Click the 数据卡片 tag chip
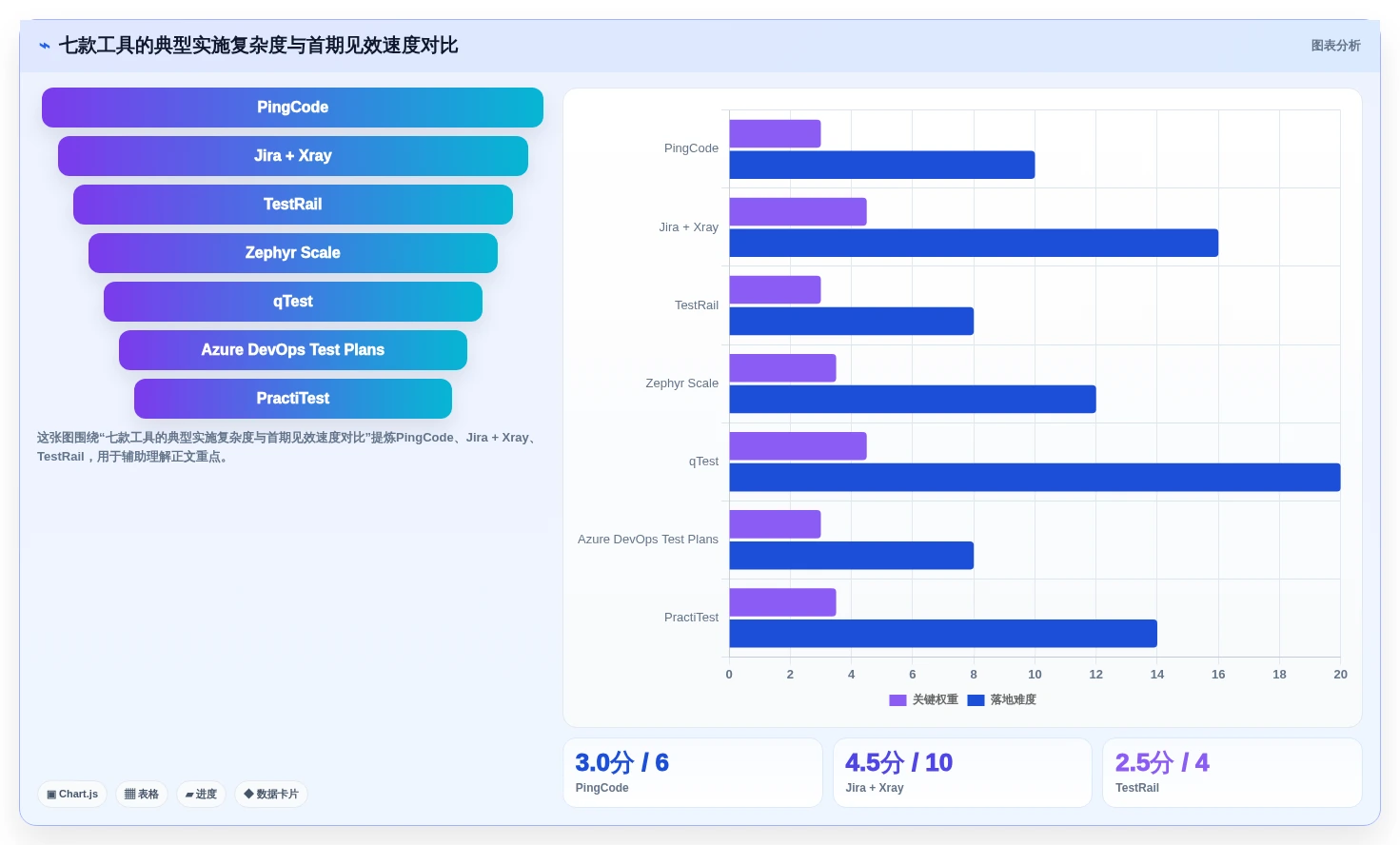This screenshot has height=845, width=1400. (271, 794)
